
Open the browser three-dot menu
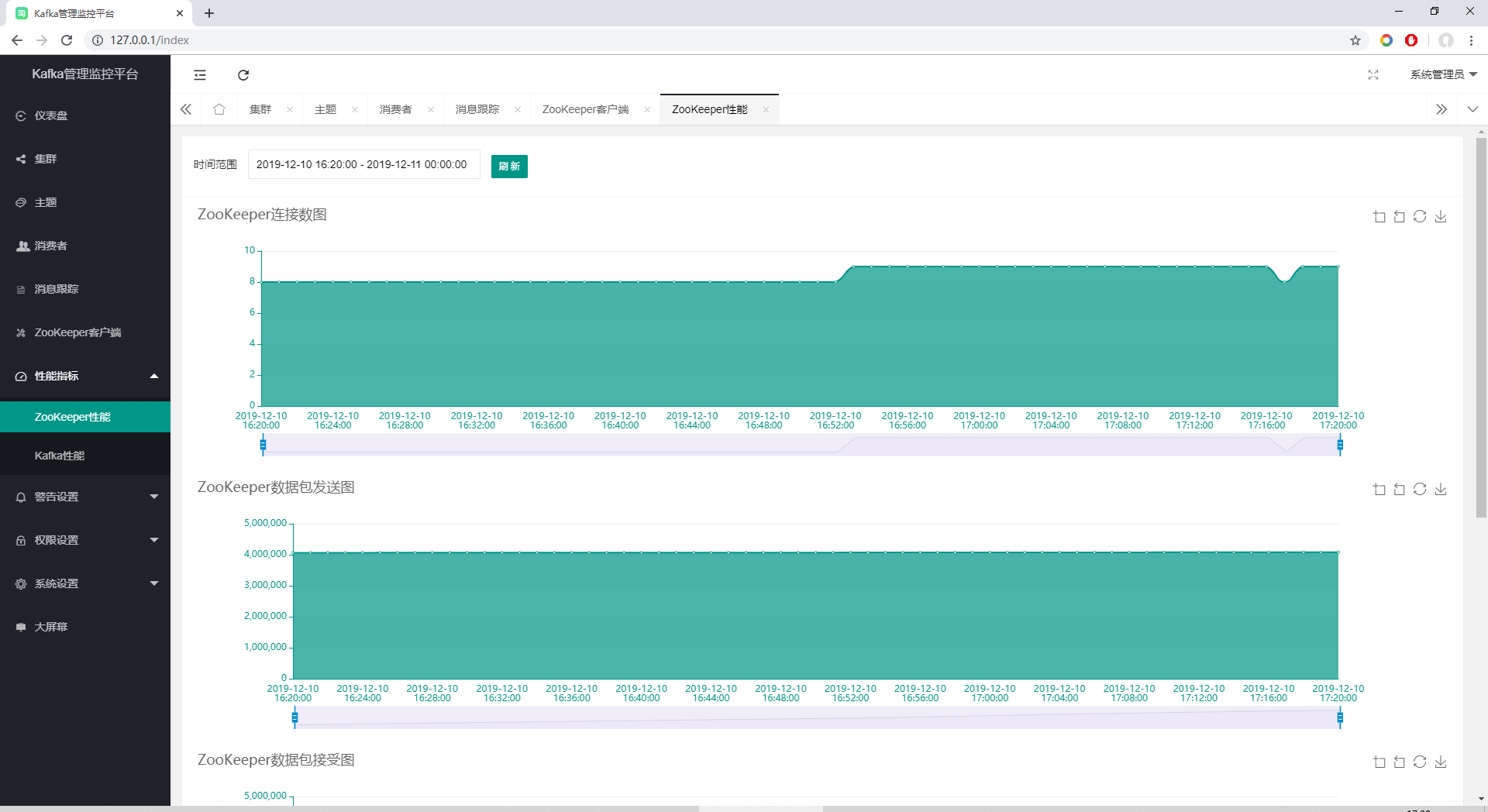[x=1471, y=40]
